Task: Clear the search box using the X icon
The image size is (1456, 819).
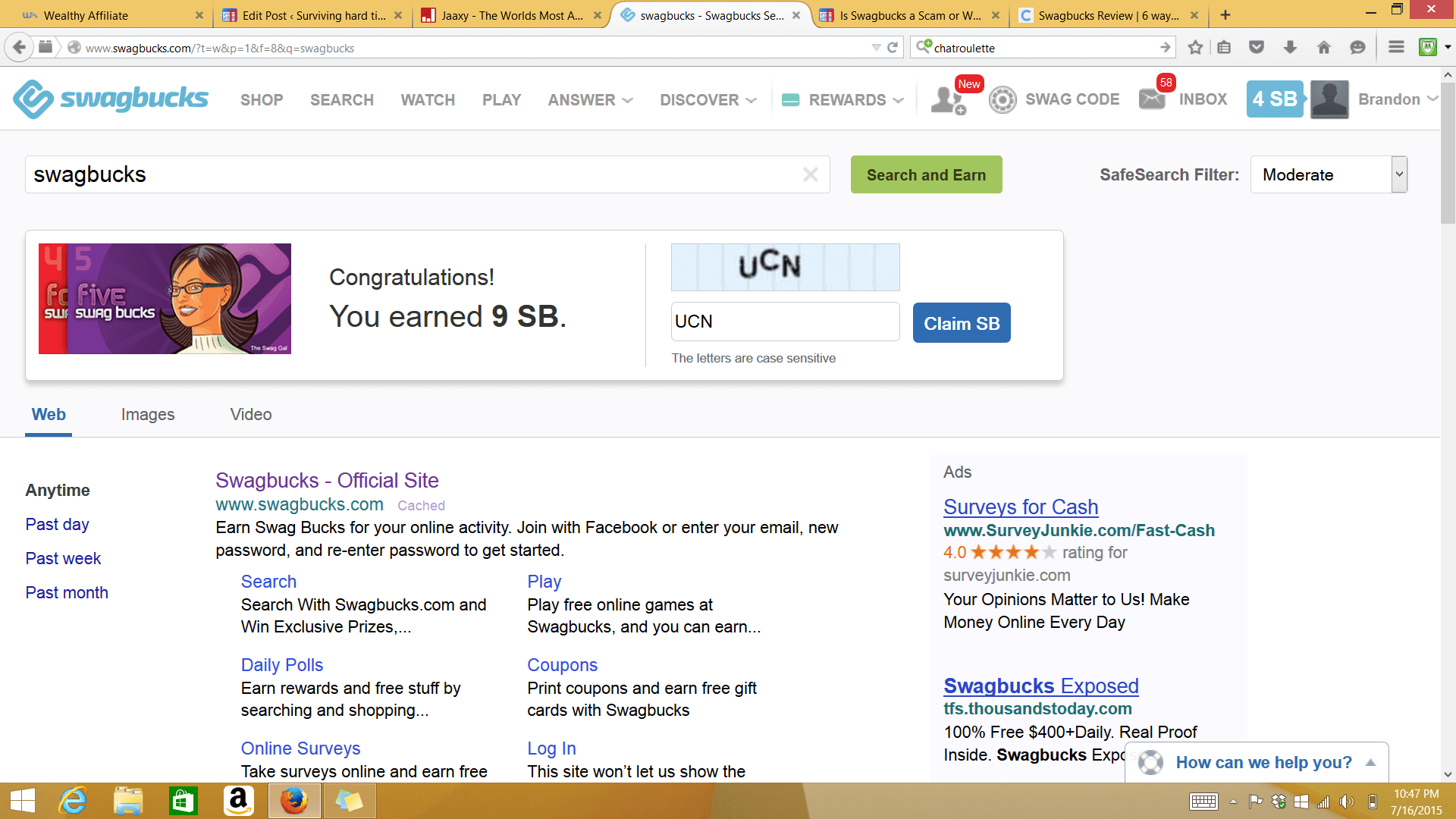Action: coord(810,174)
